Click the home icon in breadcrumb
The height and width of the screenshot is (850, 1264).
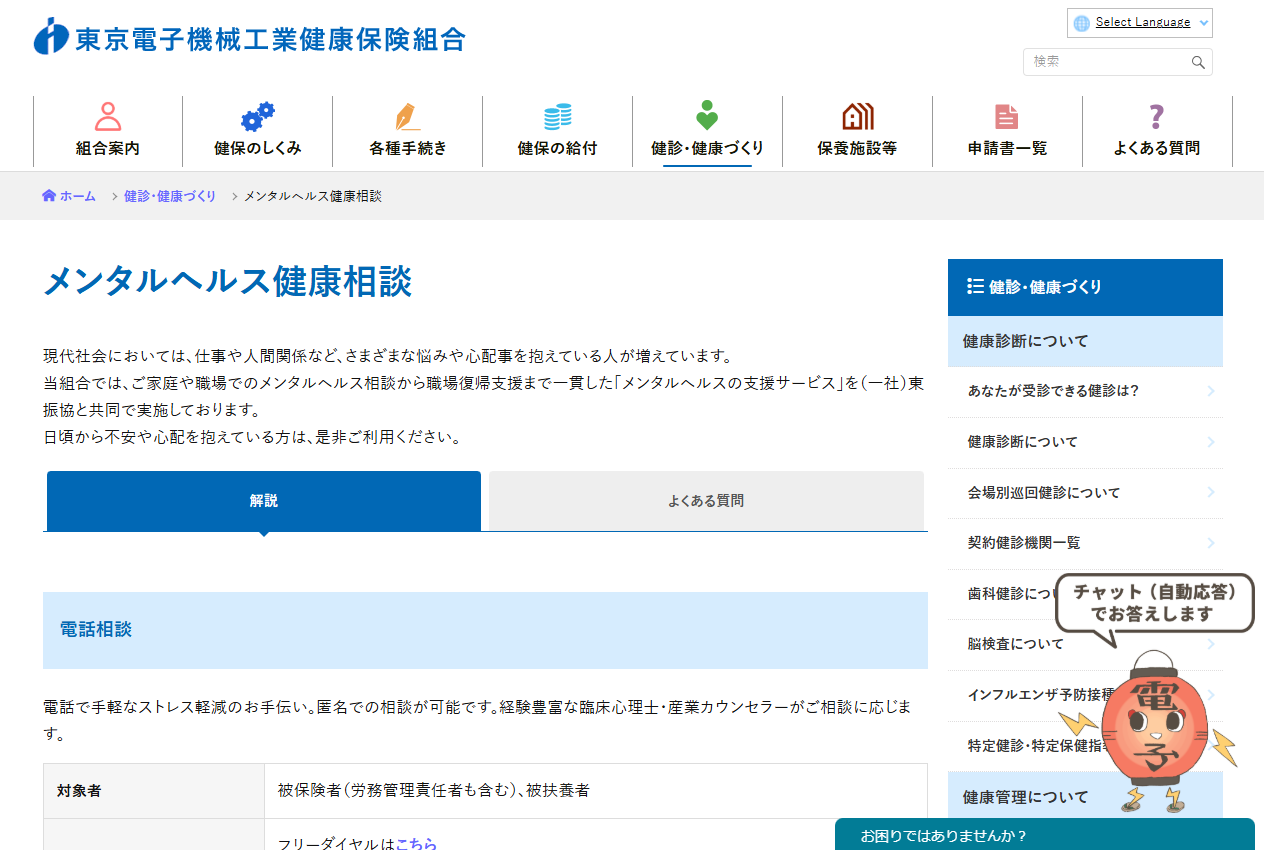[49, 196]
